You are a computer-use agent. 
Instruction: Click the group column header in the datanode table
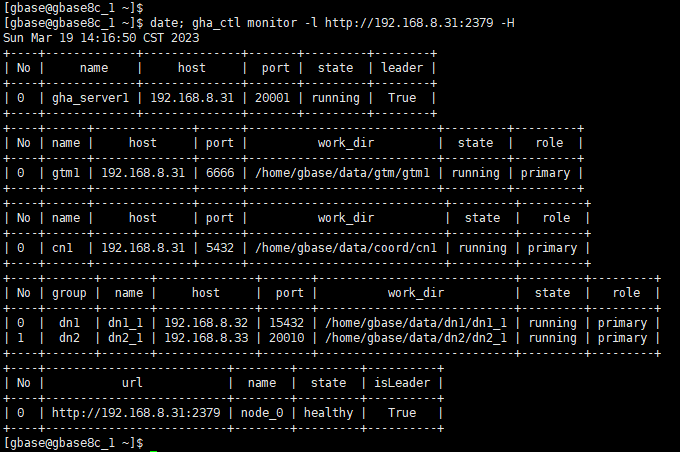(x=69, y=293)
